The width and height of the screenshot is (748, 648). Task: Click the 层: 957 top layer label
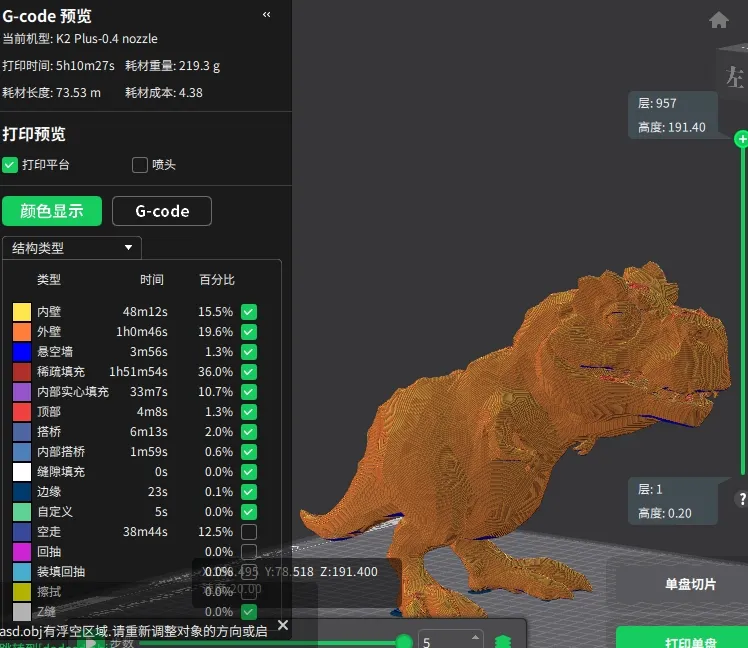tap(657, 103)
